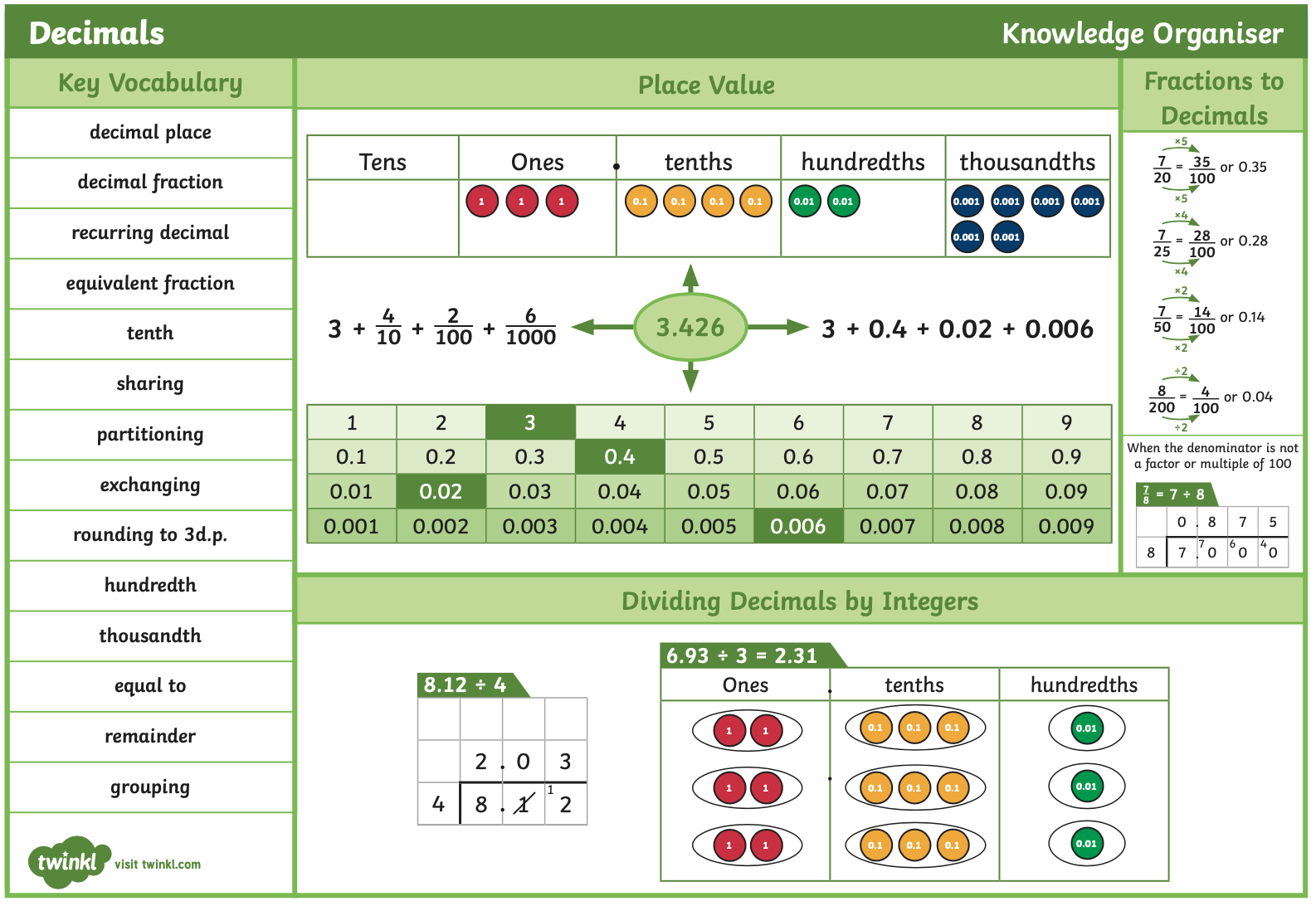The width and height of the screenshot is (1316, 906).
Task: Click the 'Dividing Decimals by Integers' heading
Action: pos(800,602)
